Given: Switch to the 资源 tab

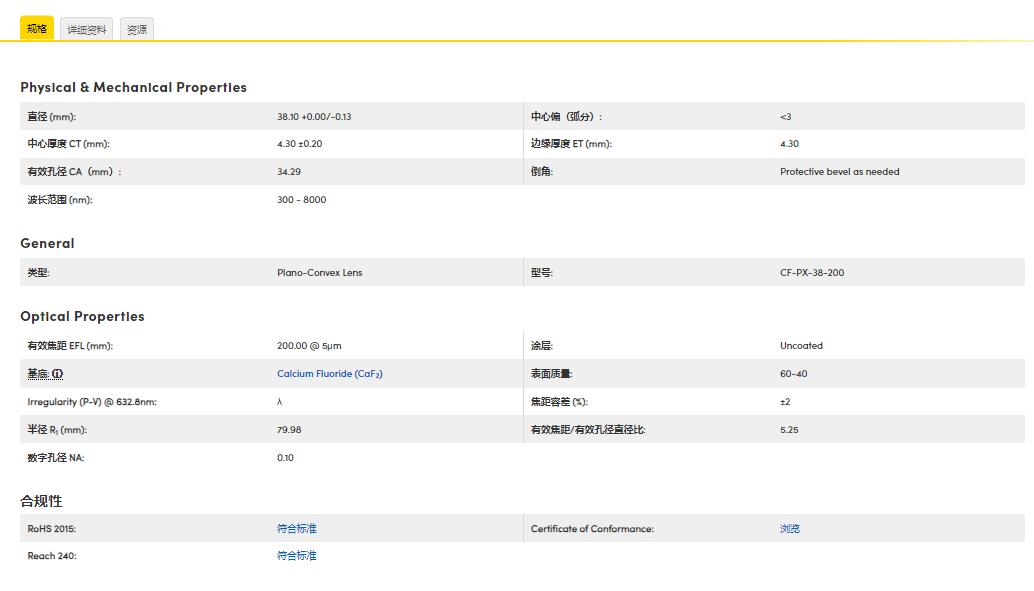Looking at the screenshot, I should pos(136,28).
